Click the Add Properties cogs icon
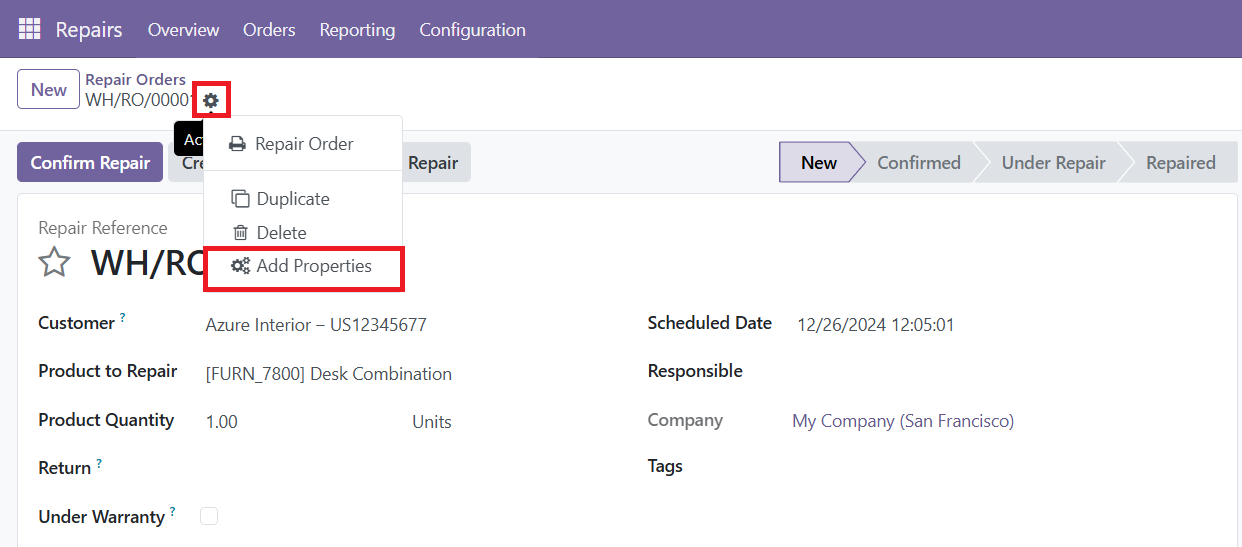1242x547 pixels. coord(240,266)
